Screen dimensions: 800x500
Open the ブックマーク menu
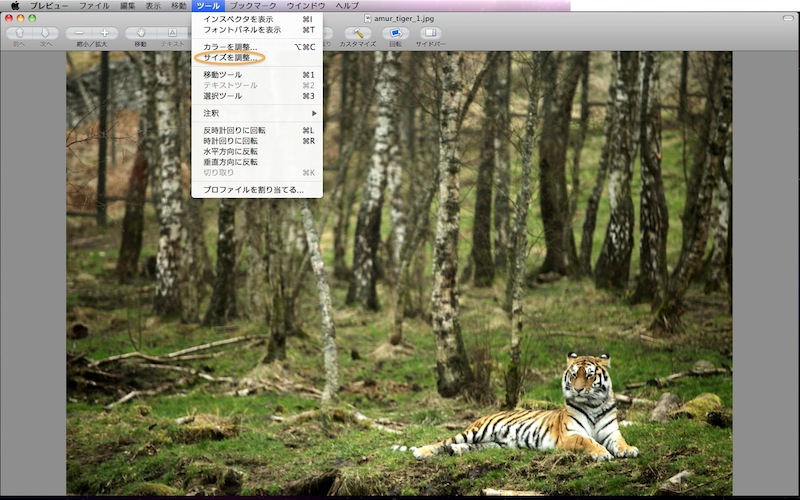[253, 6]
